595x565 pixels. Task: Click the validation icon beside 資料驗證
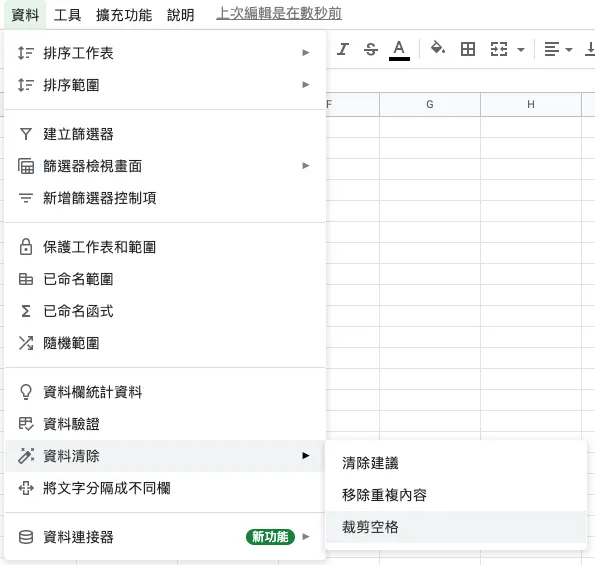coord(26,424)
